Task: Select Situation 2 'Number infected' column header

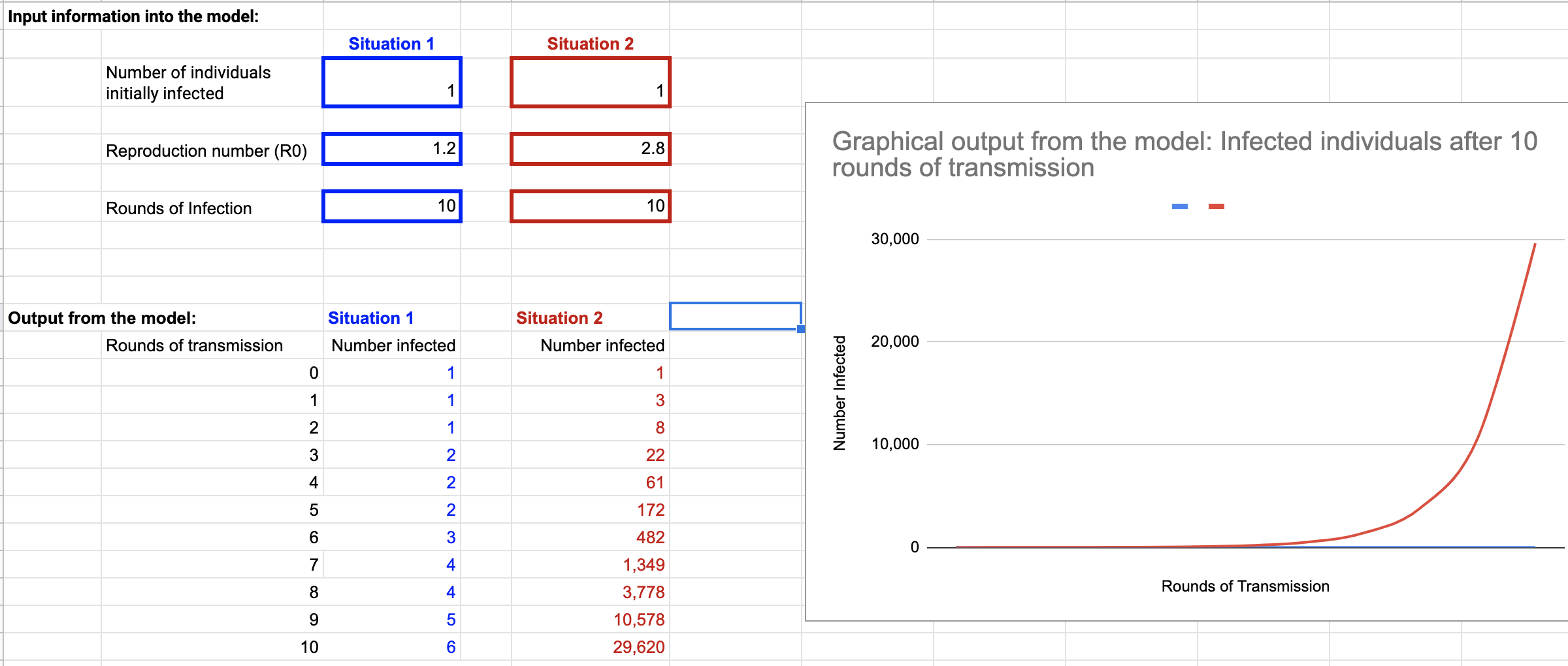Action: (x=602, y=345)
